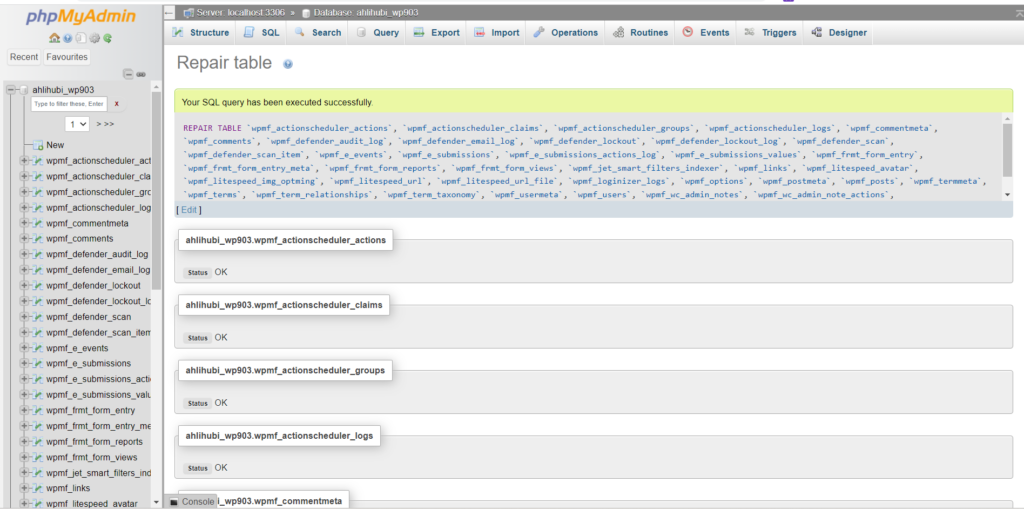The height and width of the screenshot is (509, 1024).
Task: Click the table icon for wpmf_defender_scan
Action: pos(38,317)
